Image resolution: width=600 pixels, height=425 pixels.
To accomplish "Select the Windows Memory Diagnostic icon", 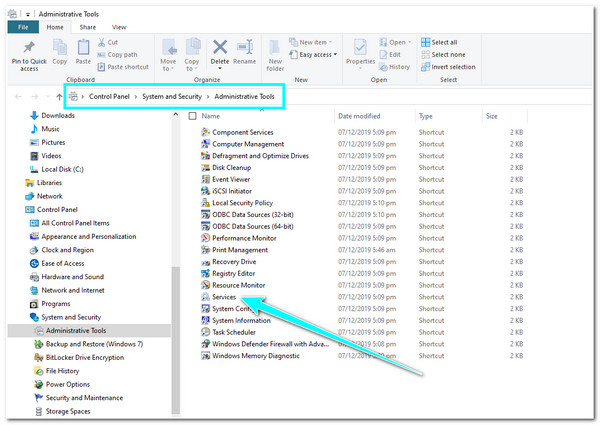I will 205,356.
